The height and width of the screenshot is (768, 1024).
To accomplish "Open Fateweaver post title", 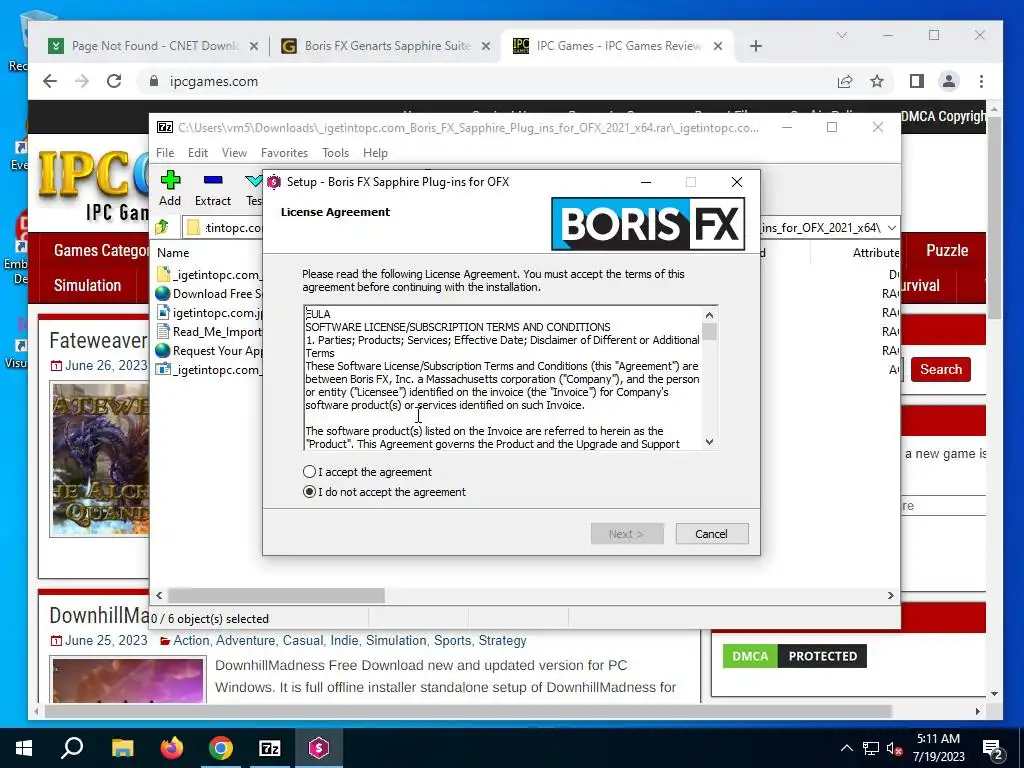I will (99, 340).
